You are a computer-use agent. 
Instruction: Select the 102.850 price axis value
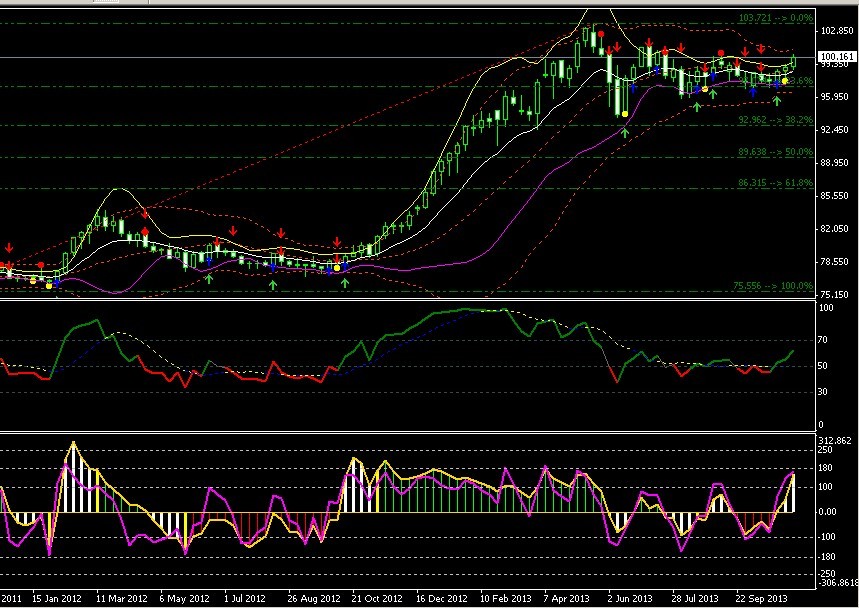pyautogui.click(x=835, y=31)
